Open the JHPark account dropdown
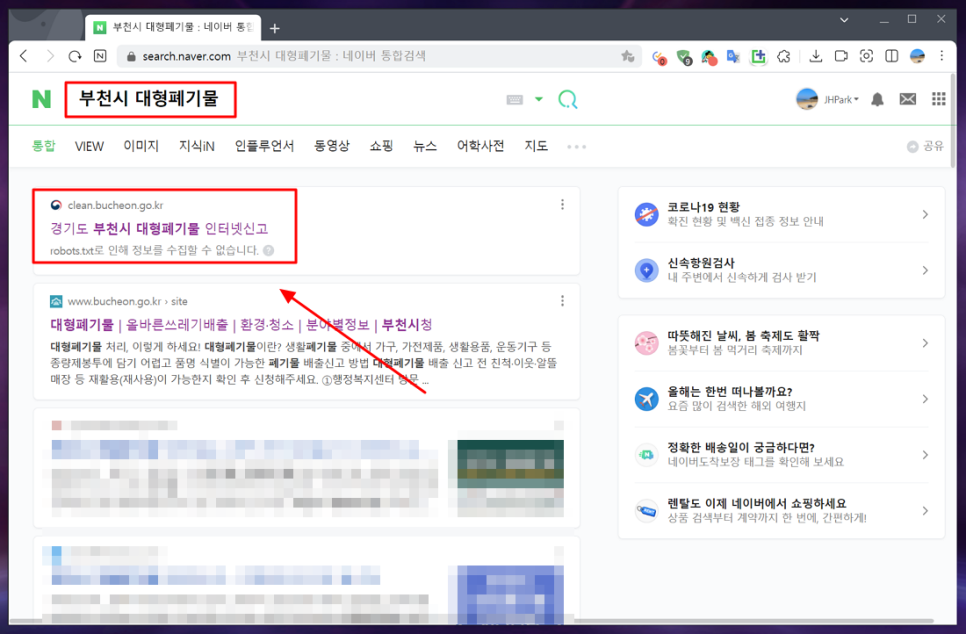Image resolution: width=966 pixels, height=634 pixels. [841, 100]
